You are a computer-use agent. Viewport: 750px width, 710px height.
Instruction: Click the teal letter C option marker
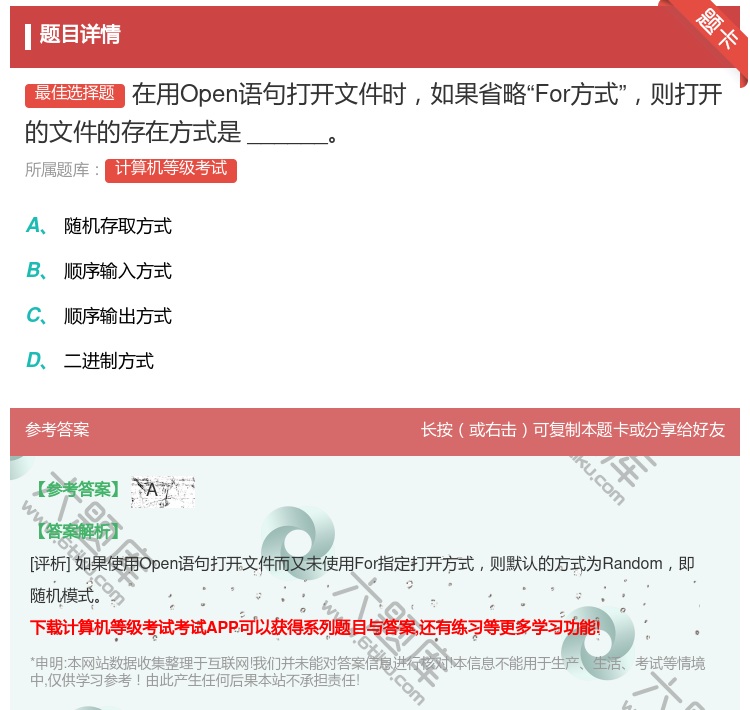35,316
